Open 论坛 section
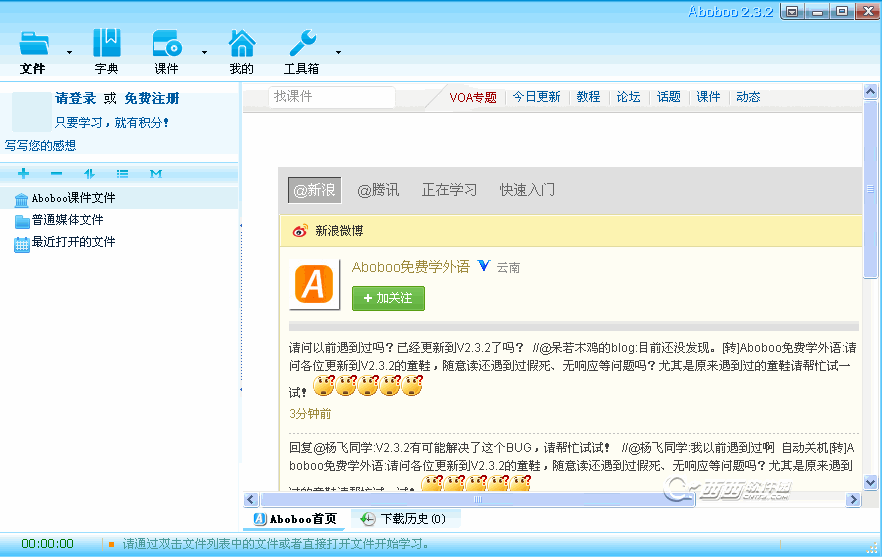The image size is (882, 557). point(628,97)
